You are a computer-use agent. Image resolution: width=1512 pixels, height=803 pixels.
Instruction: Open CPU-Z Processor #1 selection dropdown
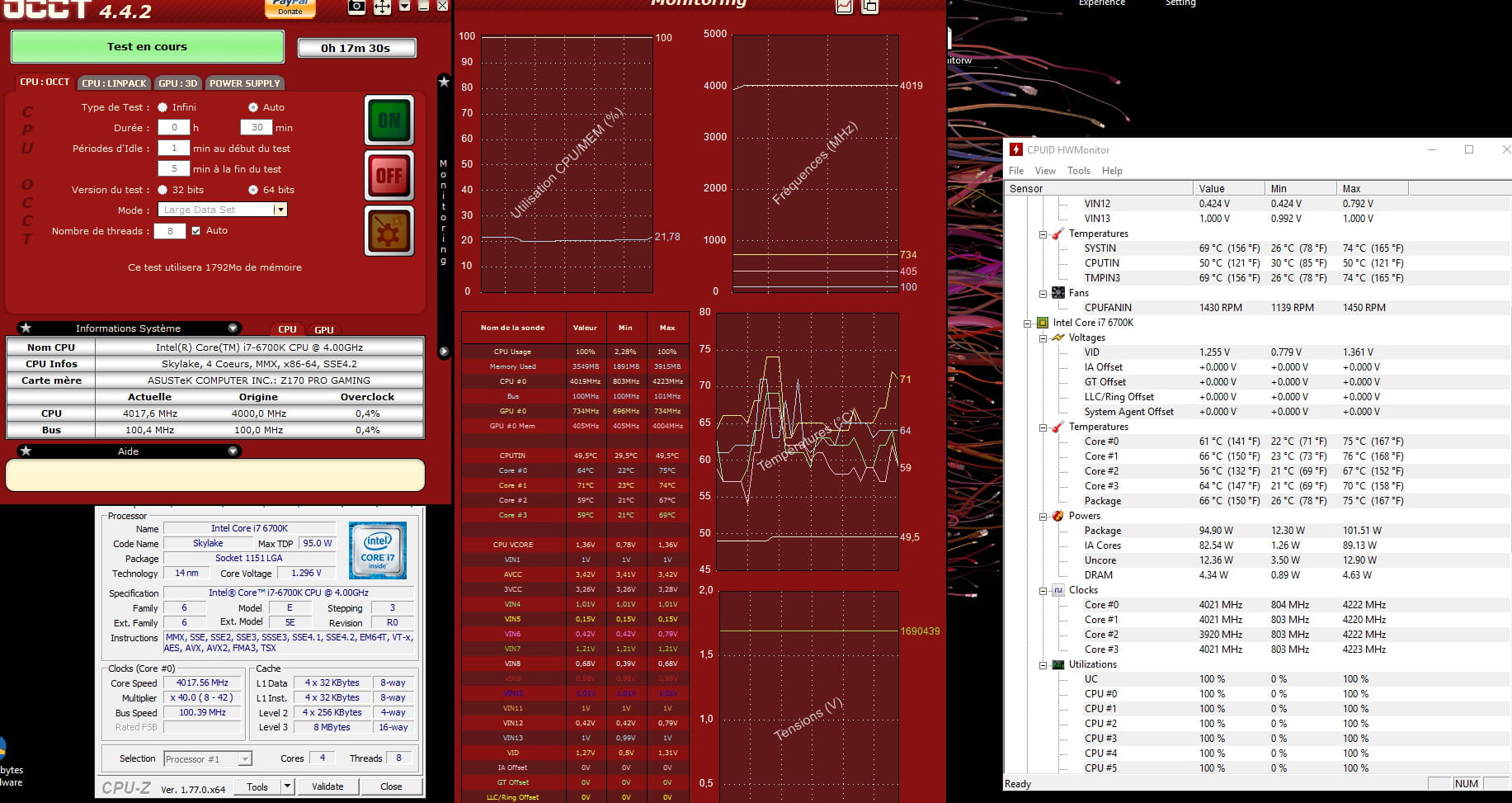(245, 759)
